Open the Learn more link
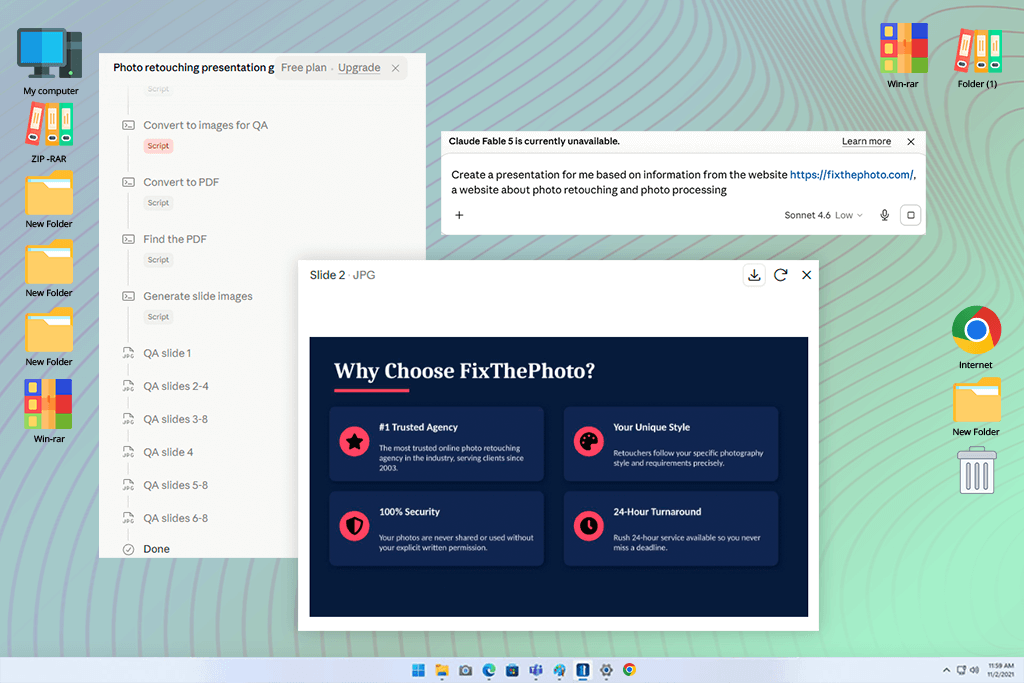1024x683 pixels. (866, 141)
